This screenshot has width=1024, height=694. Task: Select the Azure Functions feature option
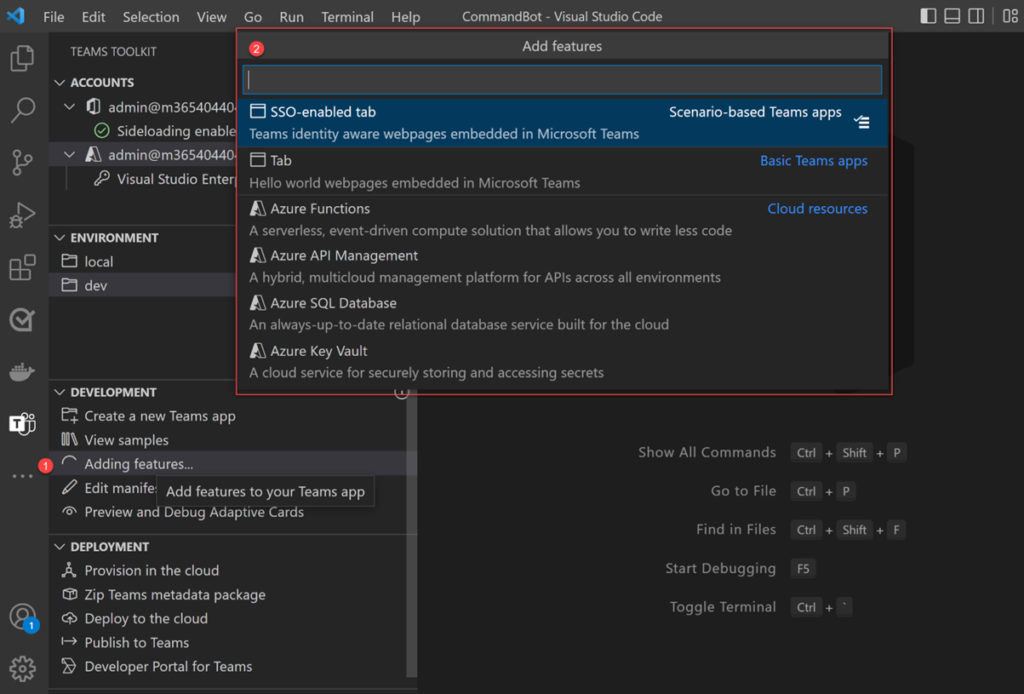pos(320,209)
